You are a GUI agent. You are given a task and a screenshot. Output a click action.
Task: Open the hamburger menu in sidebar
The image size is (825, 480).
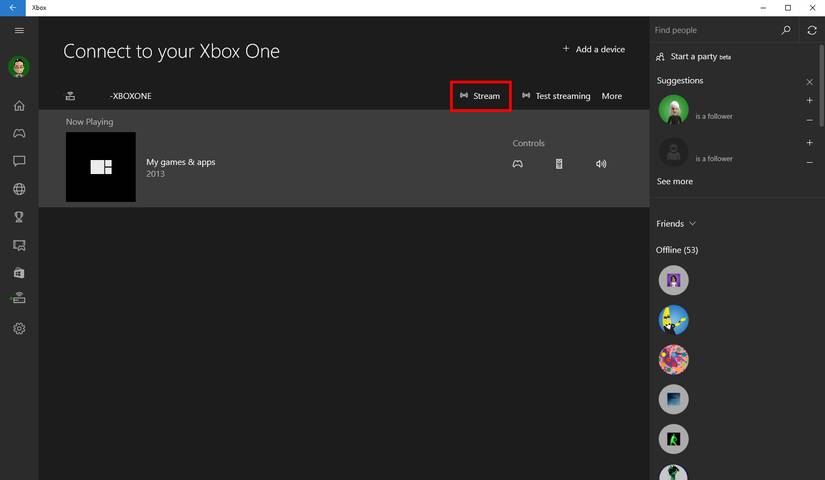pyautogui.click(x=19, y=31)
